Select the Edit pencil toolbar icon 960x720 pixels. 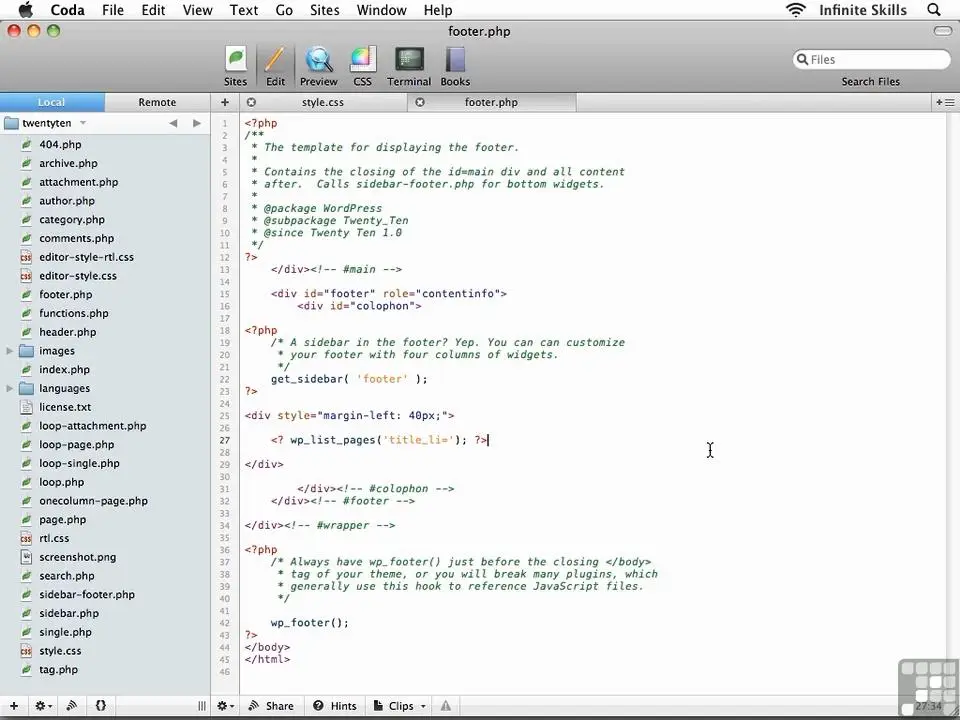pyautogui.click(x=275, y=66)
